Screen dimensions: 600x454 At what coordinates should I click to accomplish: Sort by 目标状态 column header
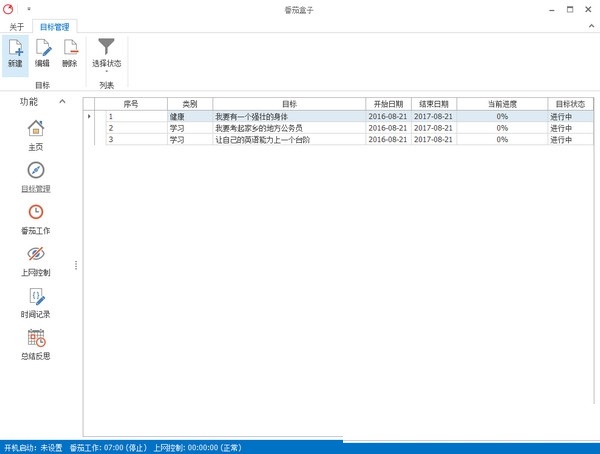click(x=570, y=103)
